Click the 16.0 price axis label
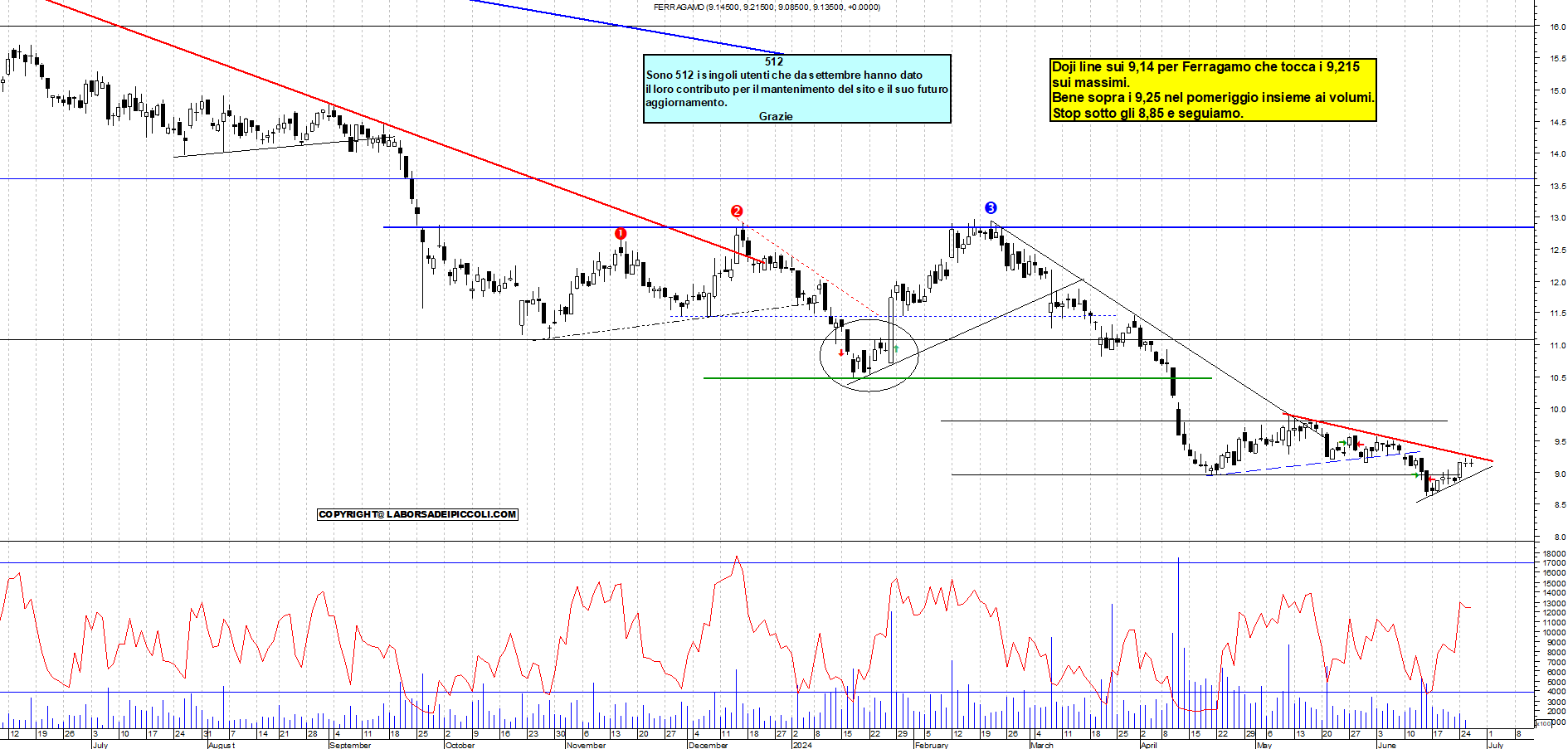Image resolution: width=1568 pixels, height=749 pixels. click(1558, 27)
